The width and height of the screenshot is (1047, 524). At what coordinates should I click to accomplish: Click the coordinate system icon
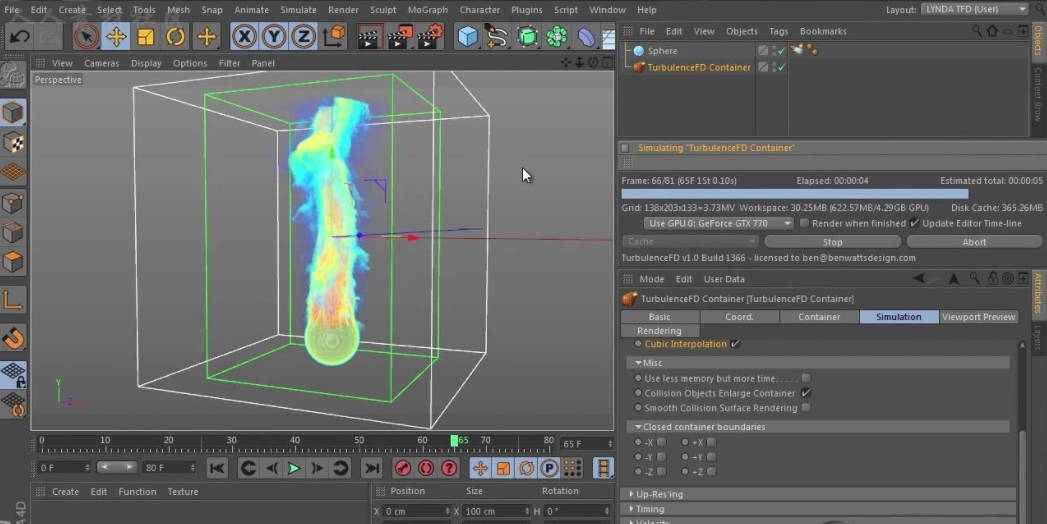[x=334, y=36]
